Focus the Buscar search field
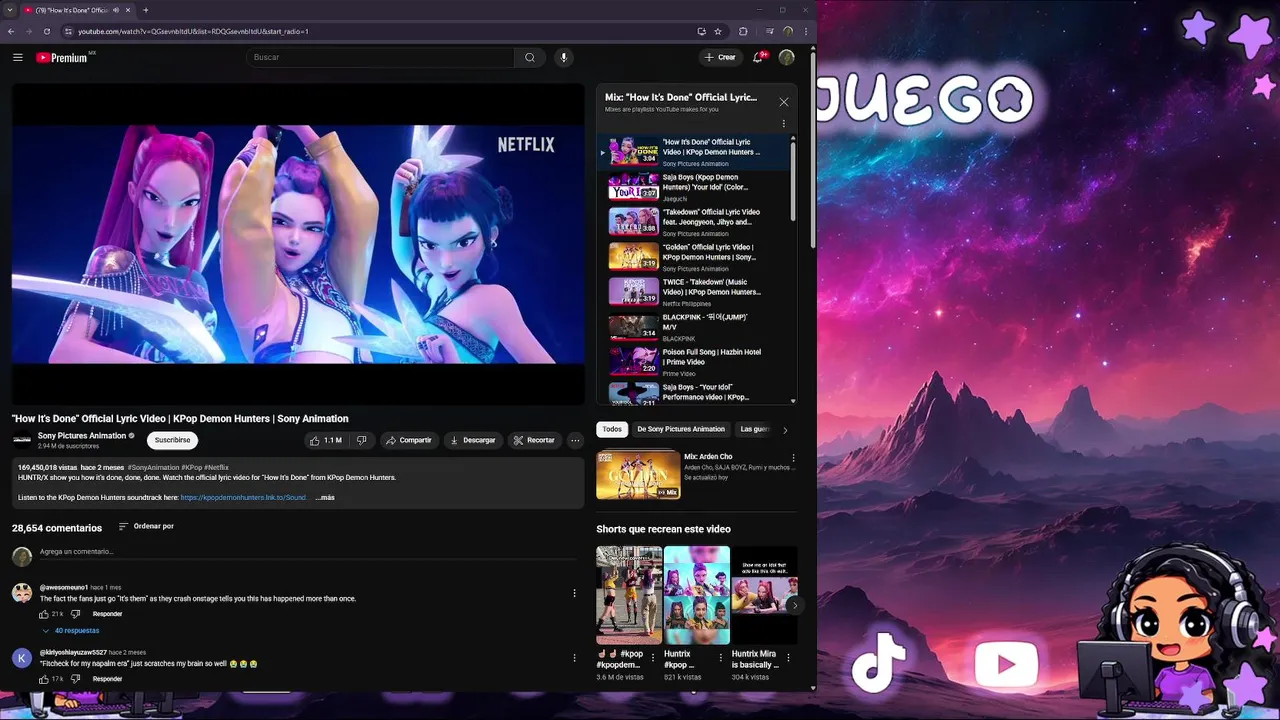1280x720 pixels. (x=380, y=57)
